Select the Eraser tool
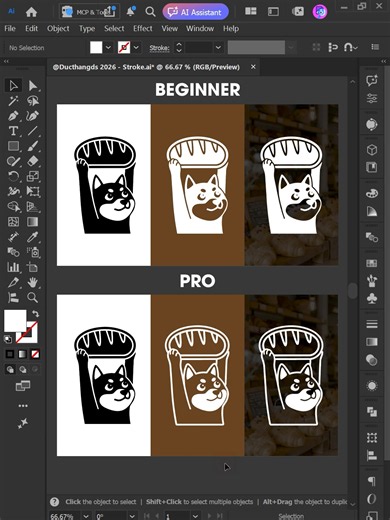This screenshot has height=520, width=390. pyautogui.click(x=33, y=161)
